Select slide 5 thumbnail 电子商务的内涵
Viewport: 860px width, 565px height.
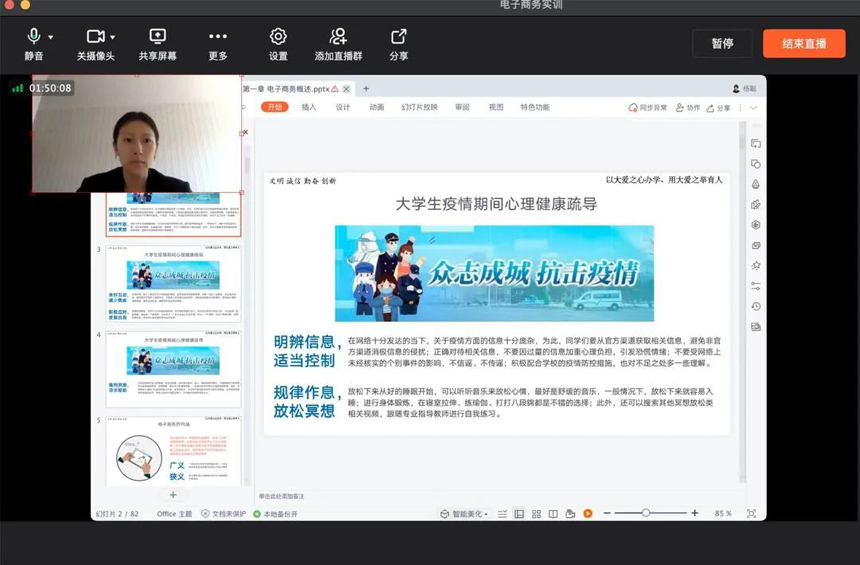coord(173,451)
